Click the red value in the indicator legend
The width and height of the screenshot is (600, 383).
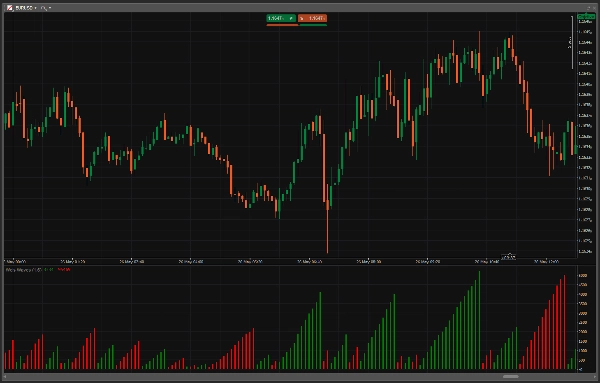click(64, 270)
